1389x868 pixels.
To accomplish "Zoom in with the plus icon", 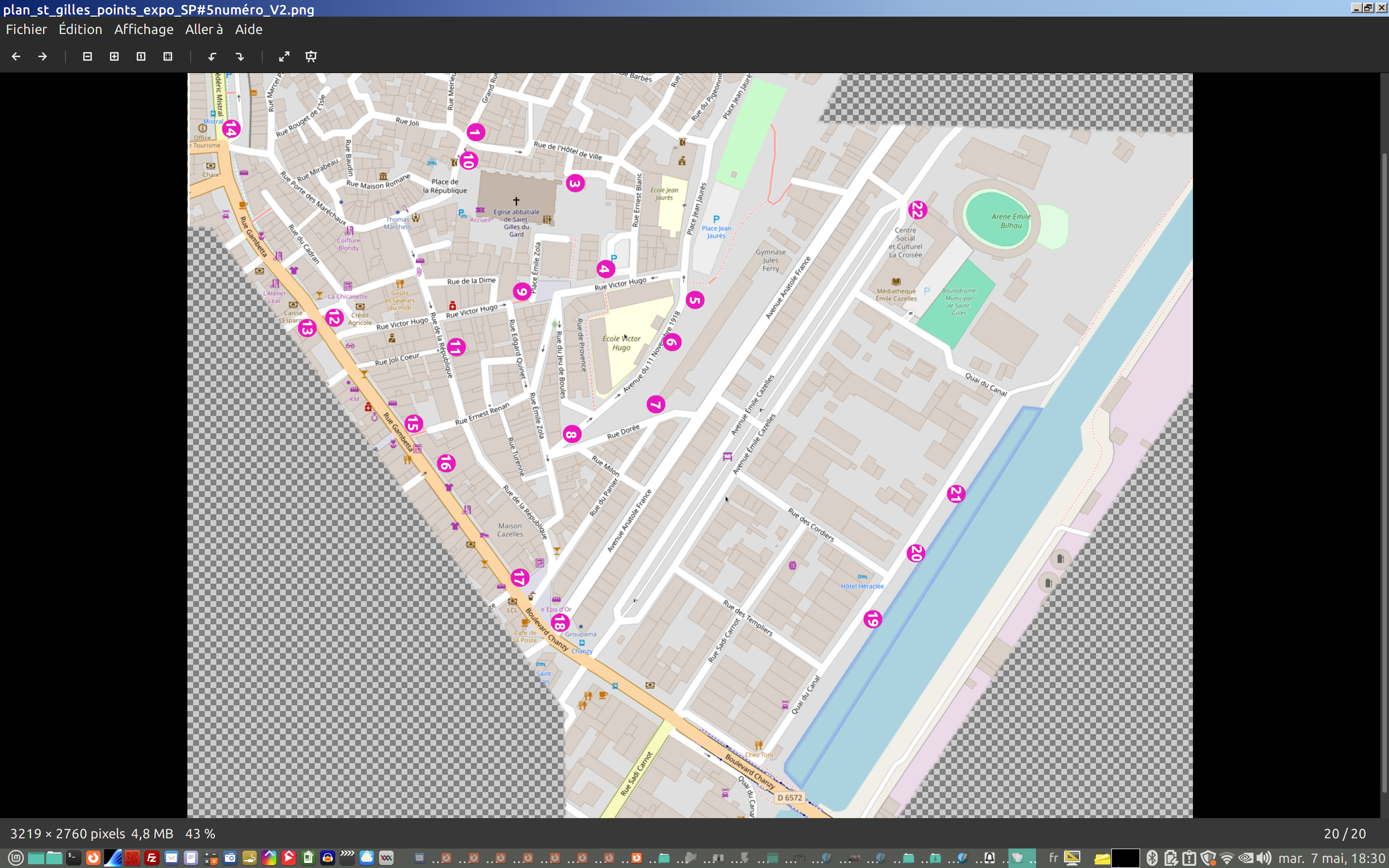I will [114, 56].
